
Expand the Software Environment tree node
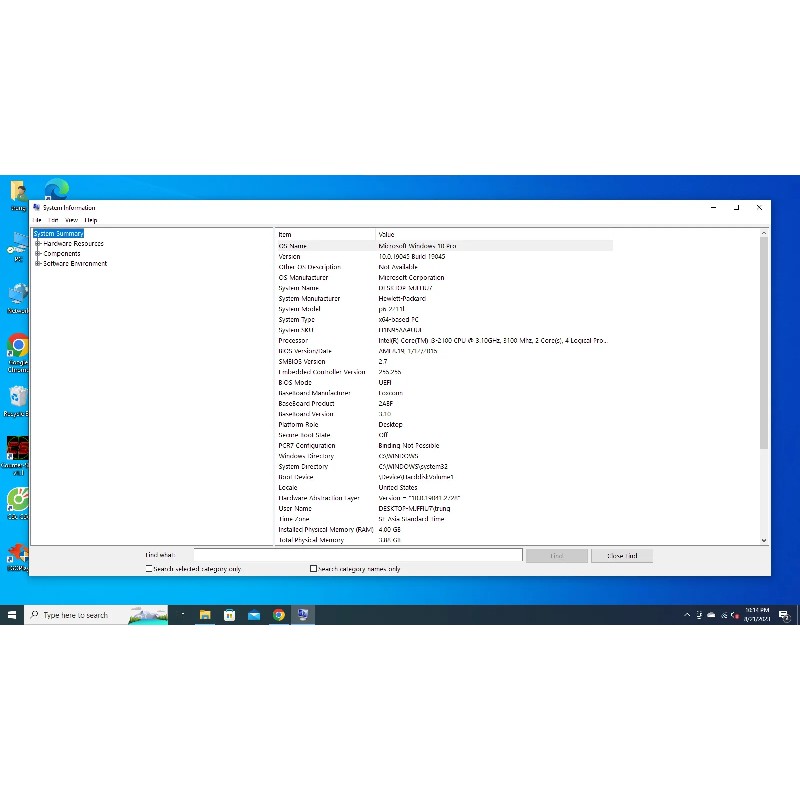38,263
